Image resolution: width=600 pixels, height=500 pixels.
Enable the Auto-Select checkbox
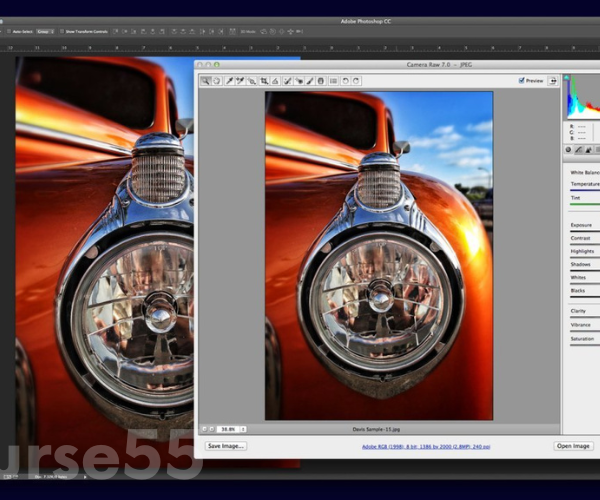tap(9, 31)
